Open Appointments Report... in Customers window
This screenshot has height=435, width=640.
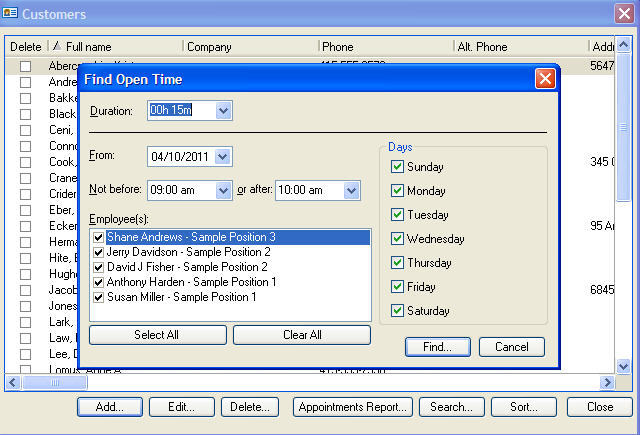(353, 407)
